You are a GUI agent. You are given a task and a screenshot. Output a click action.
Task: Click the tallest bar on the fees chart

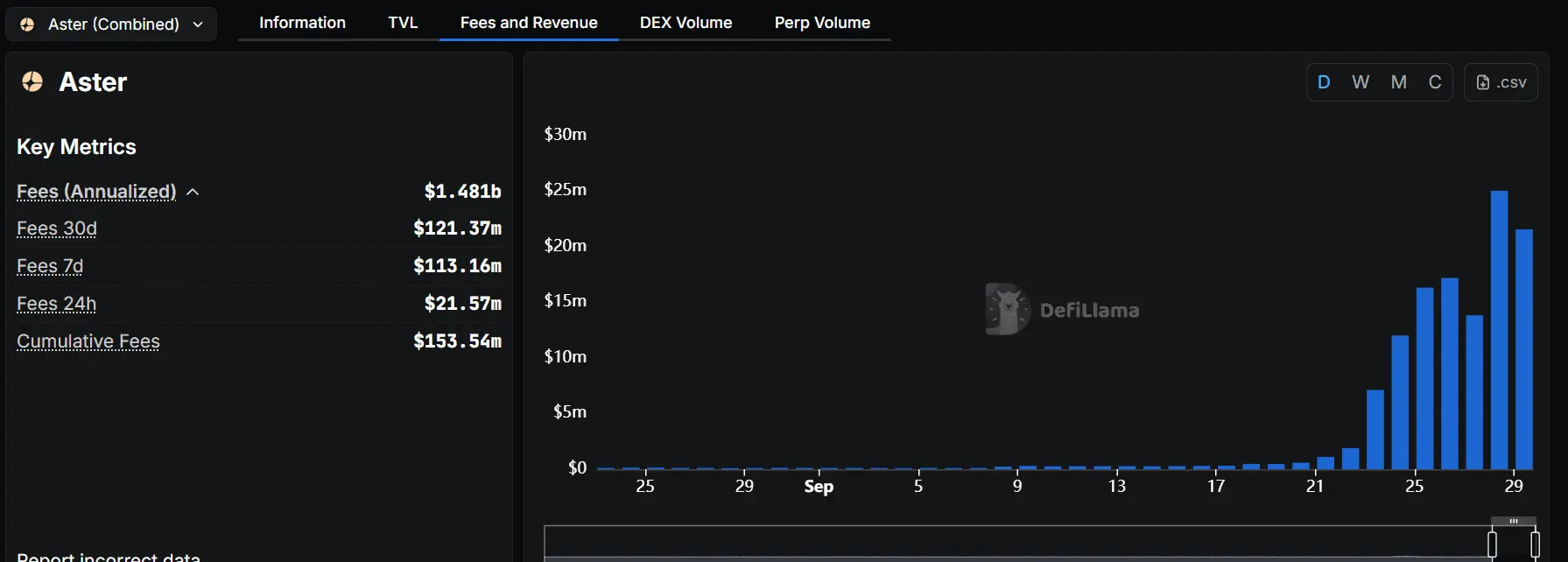pos(1500,329)
